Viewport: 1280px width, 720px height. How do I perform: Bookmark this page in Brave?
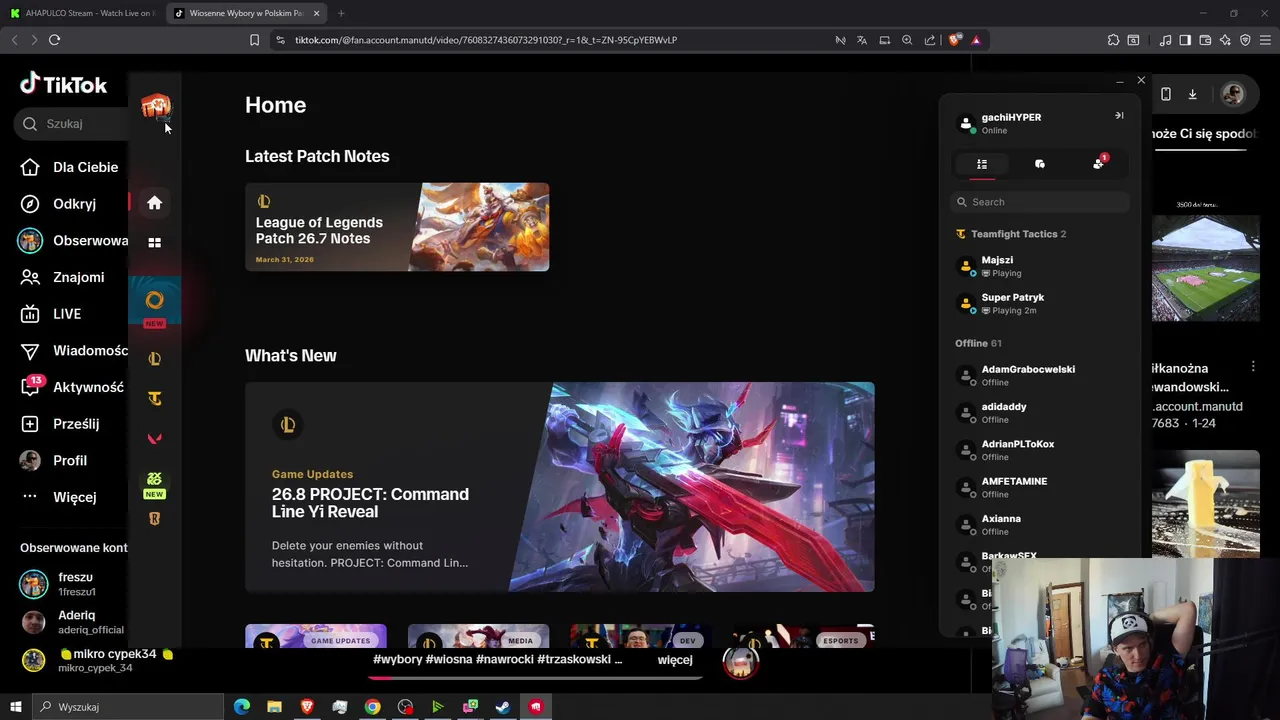pyautogui.click(x=254, y=40)
